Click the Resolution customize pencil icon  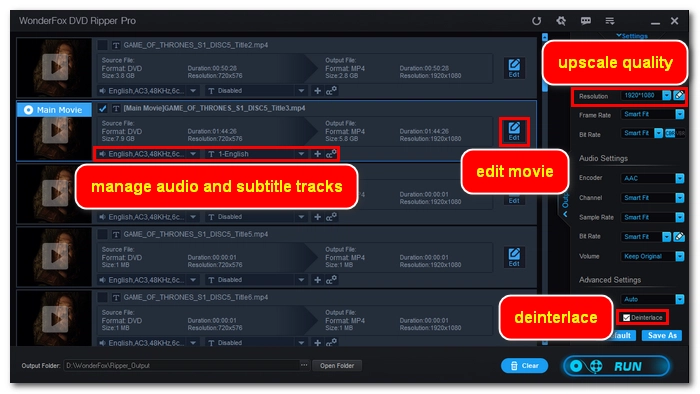tap(679, 95)
